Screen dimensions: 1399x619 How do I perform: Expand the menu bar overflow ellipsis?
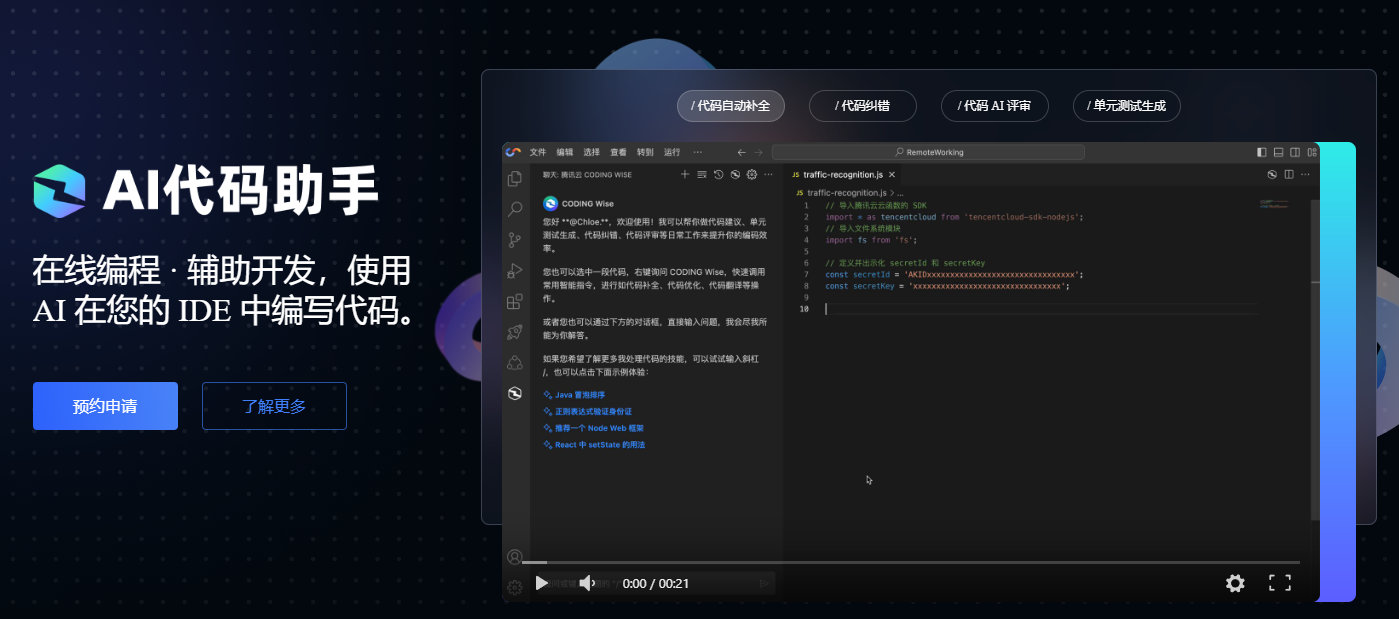click(697, 152)
